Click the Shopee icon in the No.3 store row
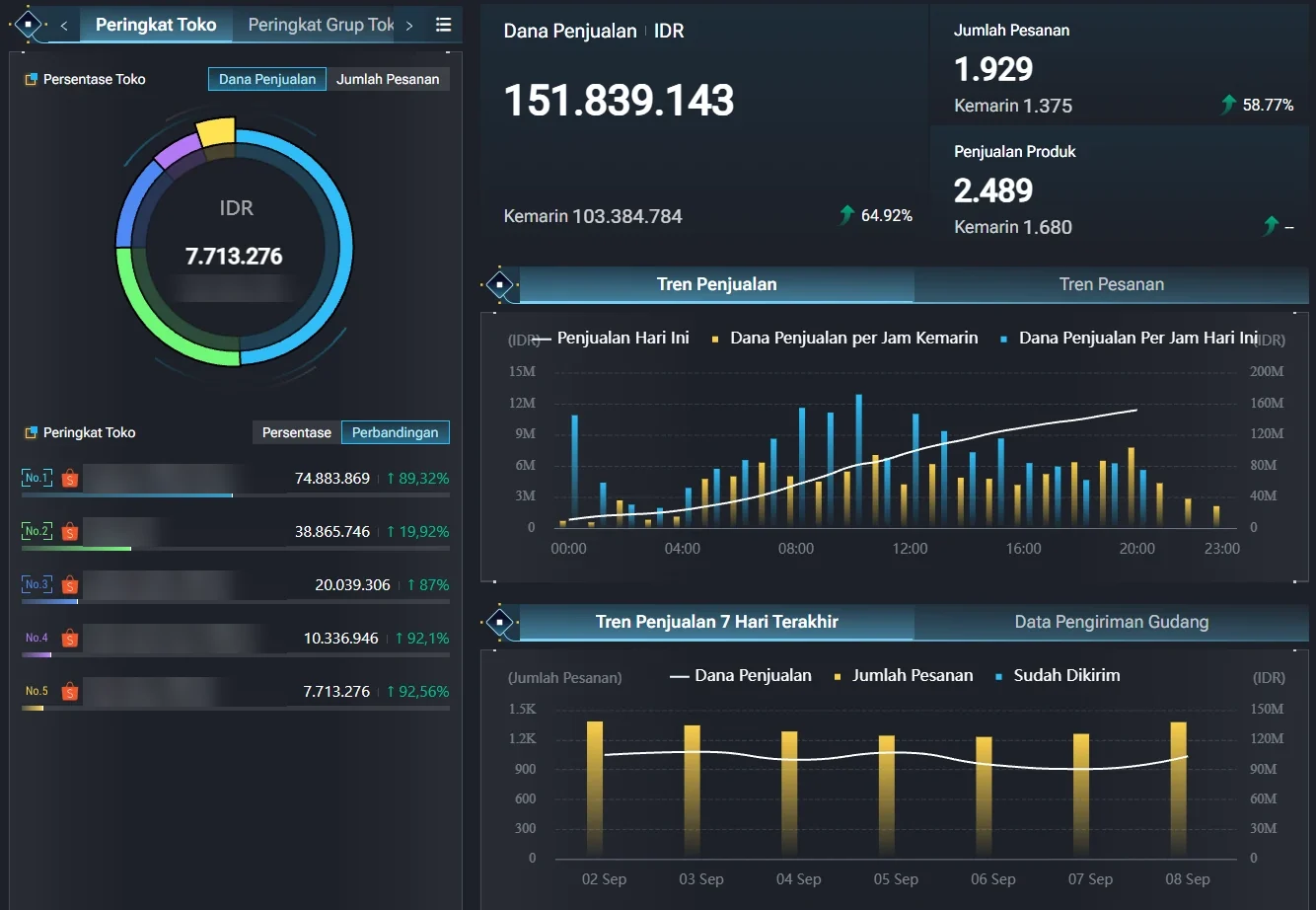 coord(69,585)
